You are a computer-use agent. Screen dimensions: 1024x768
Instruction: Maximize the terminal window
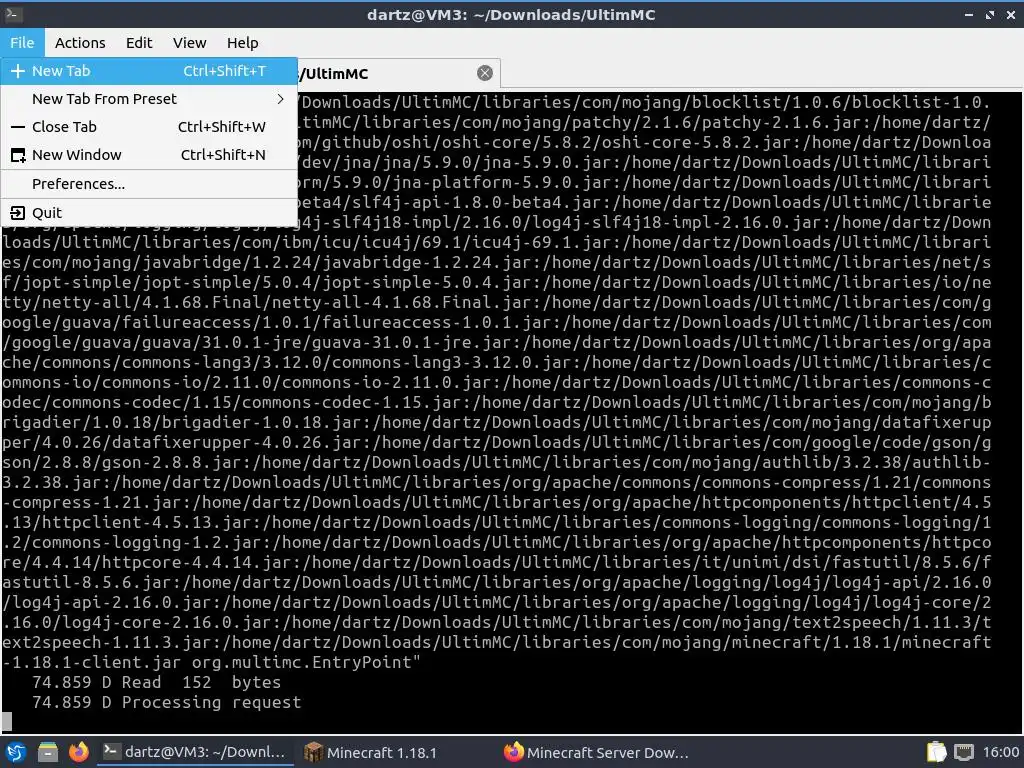990,14
